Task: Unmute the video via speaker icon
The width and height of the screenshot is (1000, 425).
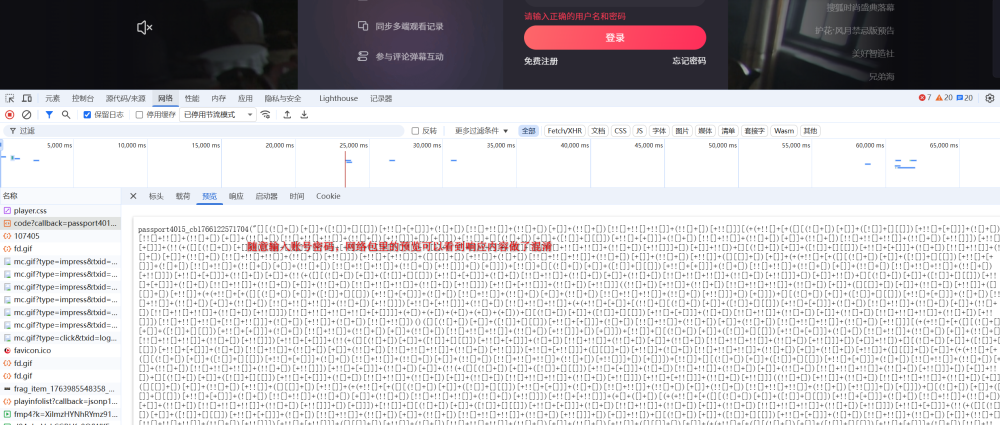Action: pos(145,27)
